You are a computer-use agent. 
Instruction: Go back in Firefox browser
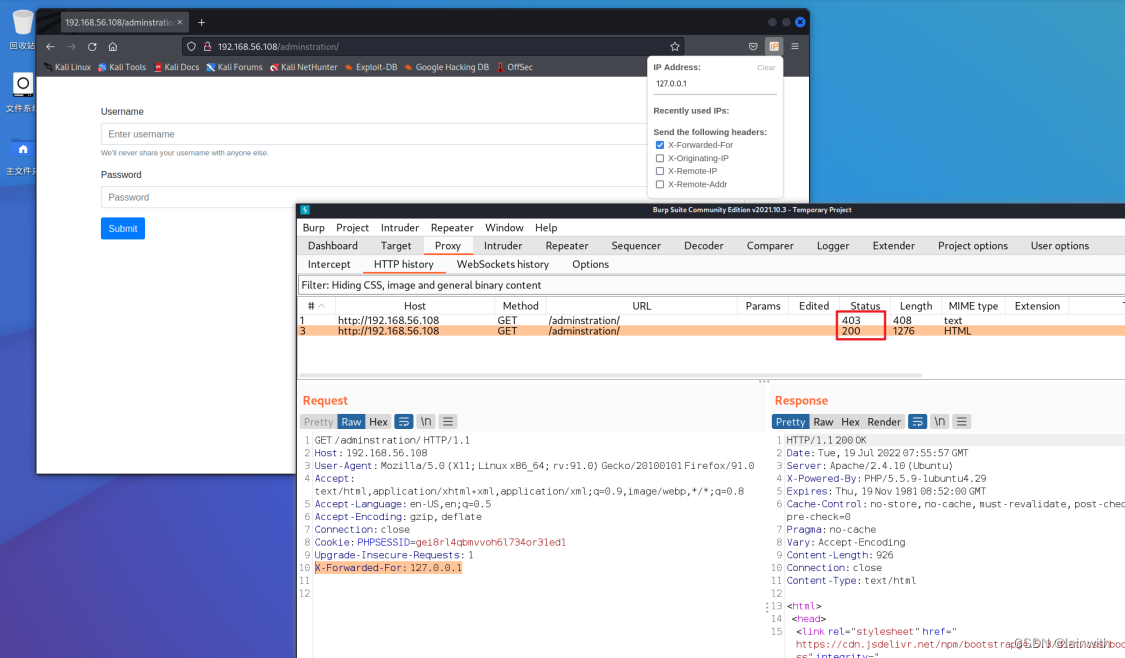pos(50,47)
